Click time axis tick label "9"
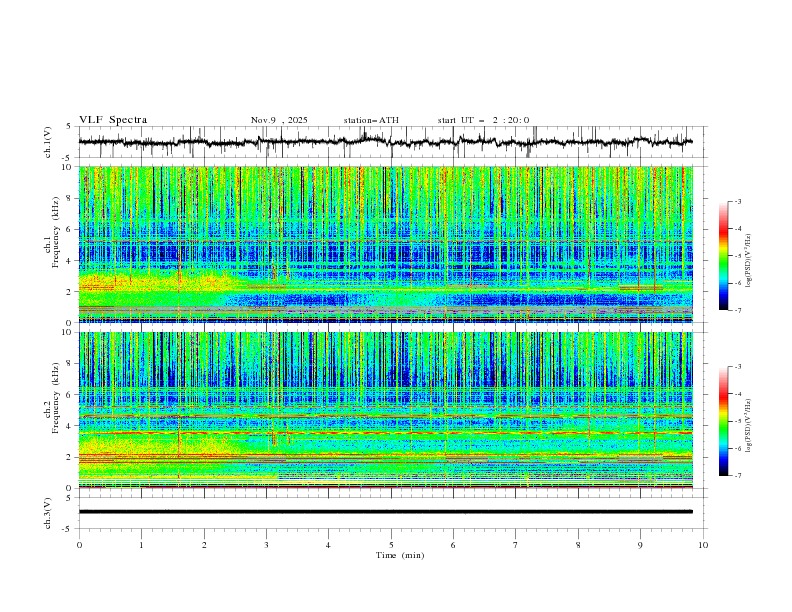 640,545
